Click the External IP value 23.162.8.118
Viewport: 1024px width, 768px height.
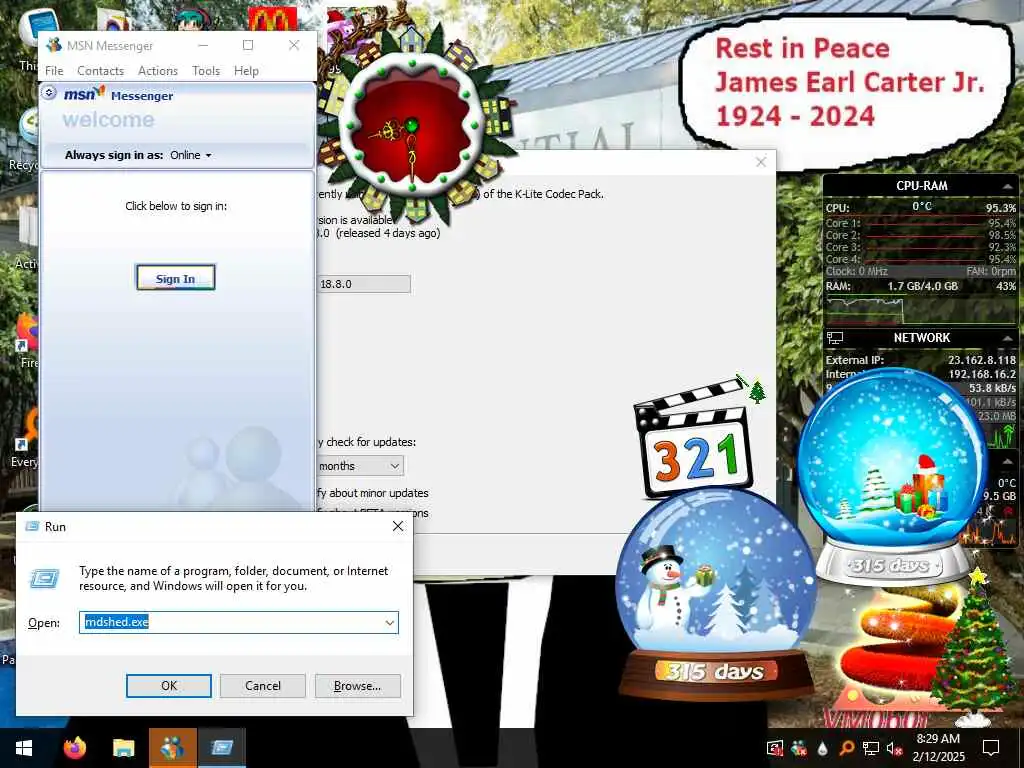point(982,360)
